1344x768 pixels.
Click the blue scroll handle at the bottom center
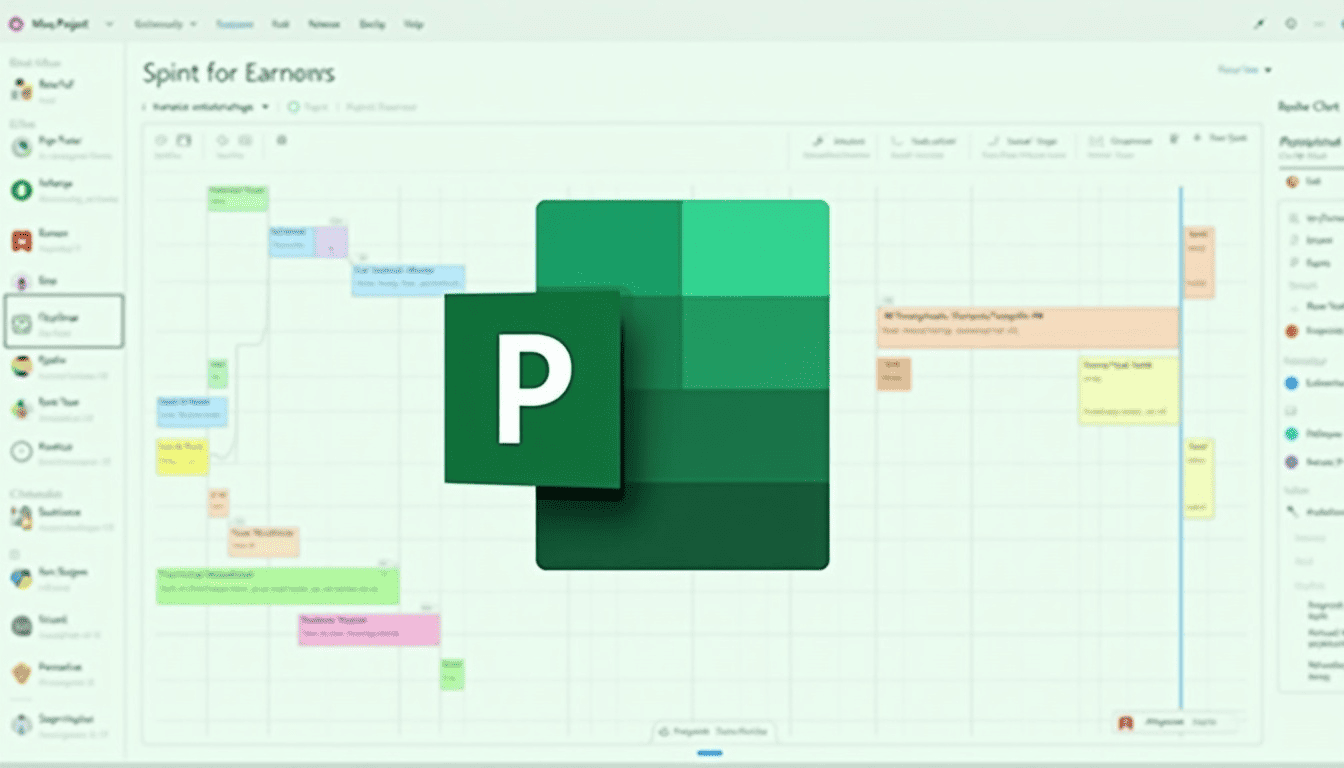pos(710,753)
